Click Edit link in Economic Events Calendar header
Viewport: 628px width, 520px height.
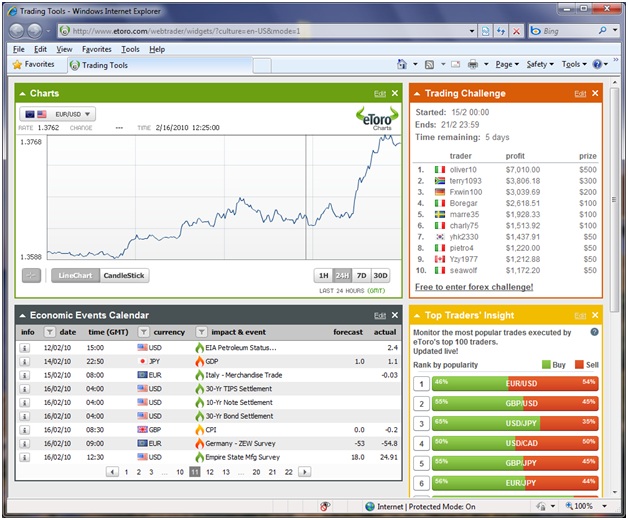(x=380, y=316)
